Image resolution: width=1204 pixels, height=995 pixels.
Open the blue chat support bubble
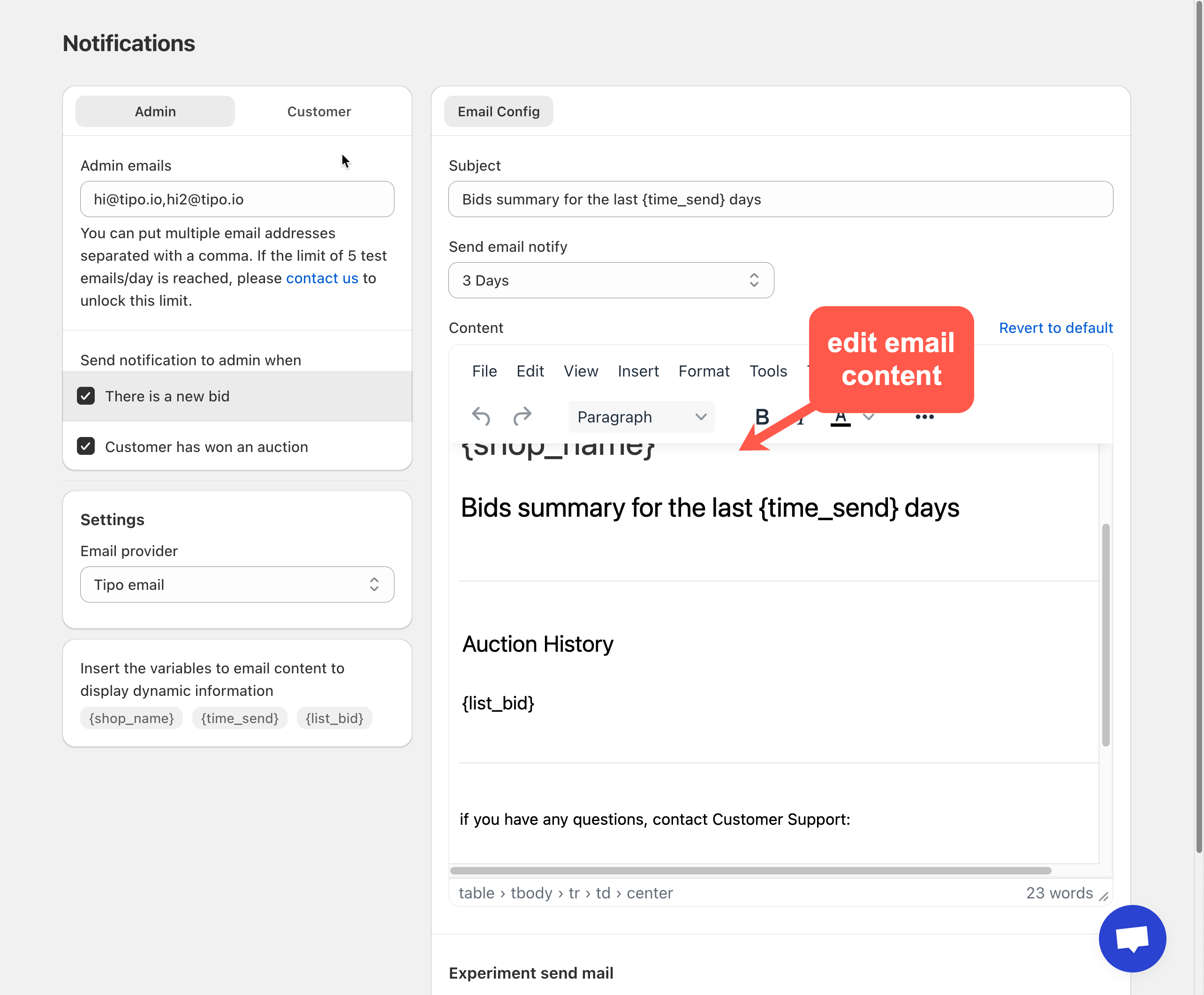pos(1132,938)
